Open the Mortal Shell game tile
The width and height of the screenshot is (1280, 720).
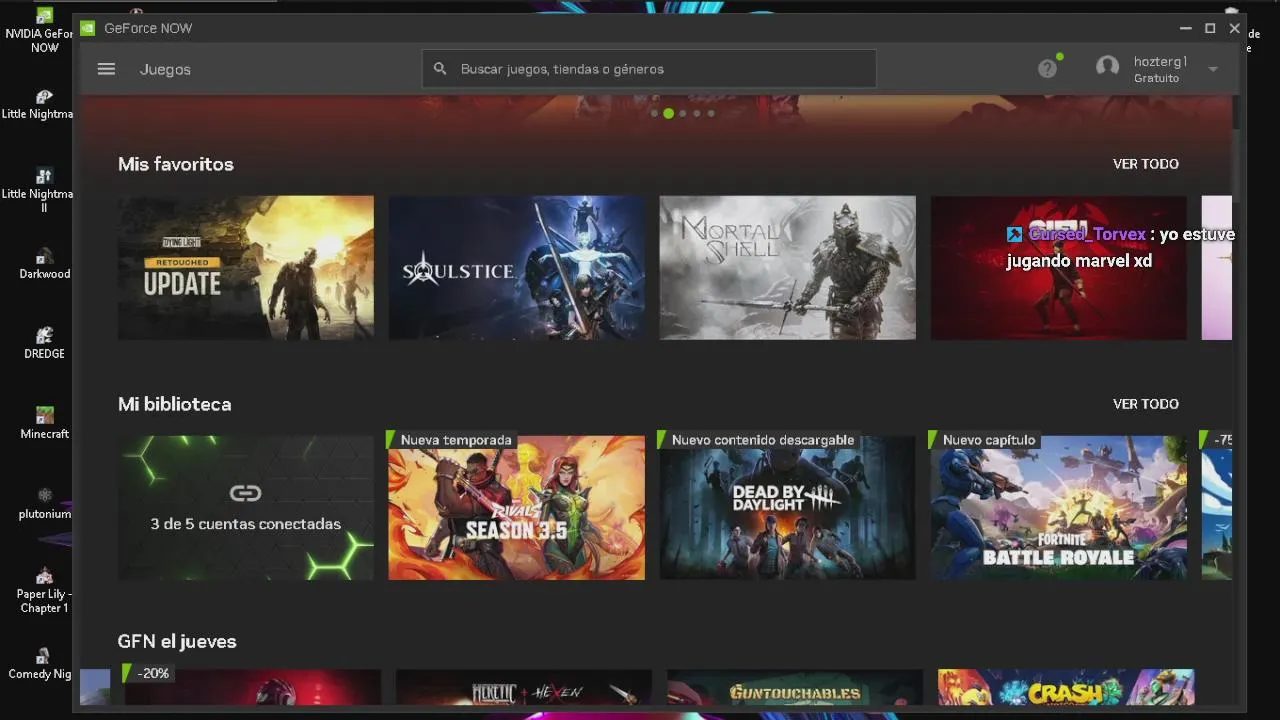coord(788,267)
